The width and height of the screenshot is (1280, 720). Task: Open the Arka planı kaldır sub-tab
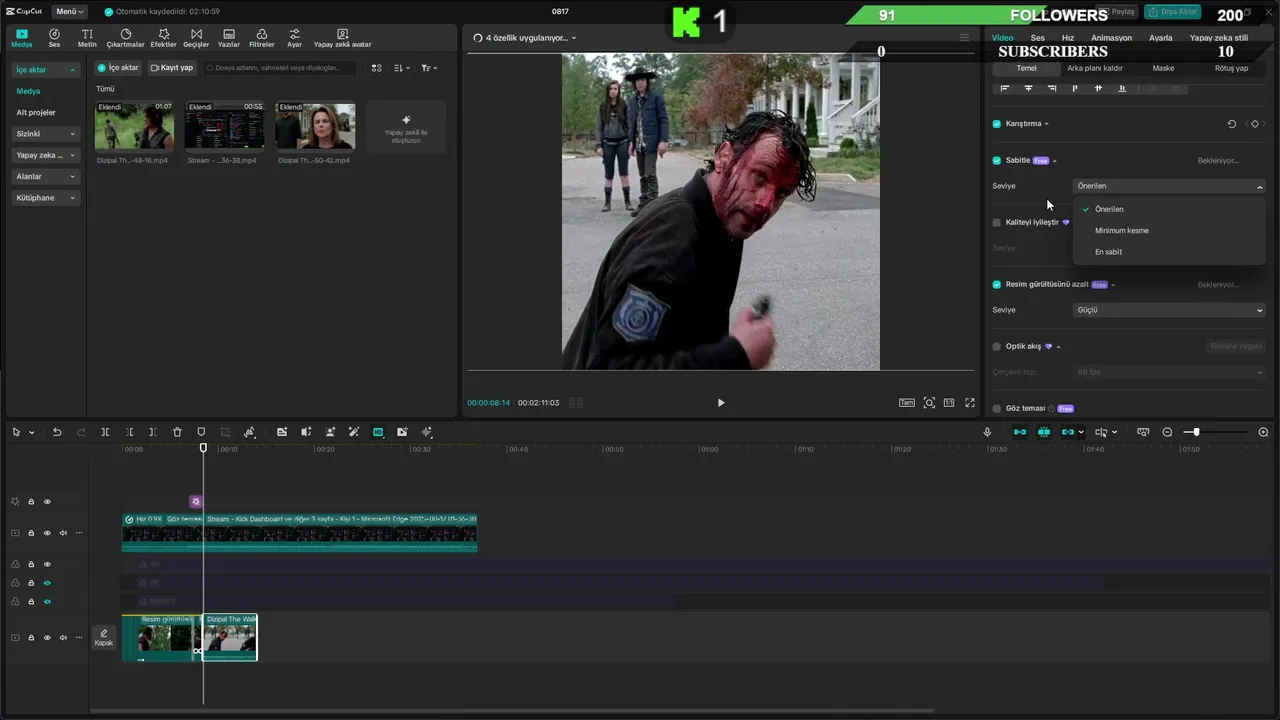click(x=1094, y=68)
